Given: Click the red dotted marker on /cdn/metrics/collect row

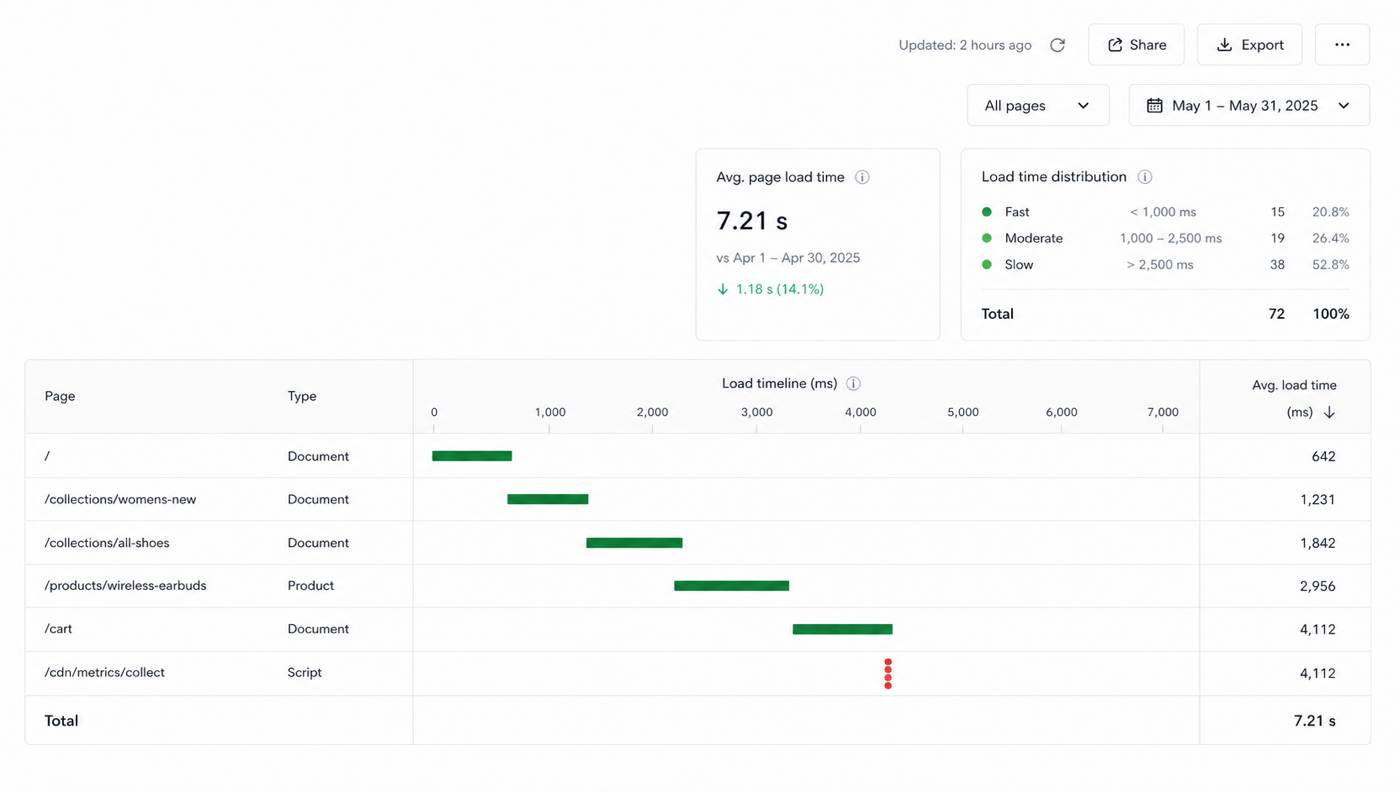Looking at the screenshot, I should pos(888,673).
